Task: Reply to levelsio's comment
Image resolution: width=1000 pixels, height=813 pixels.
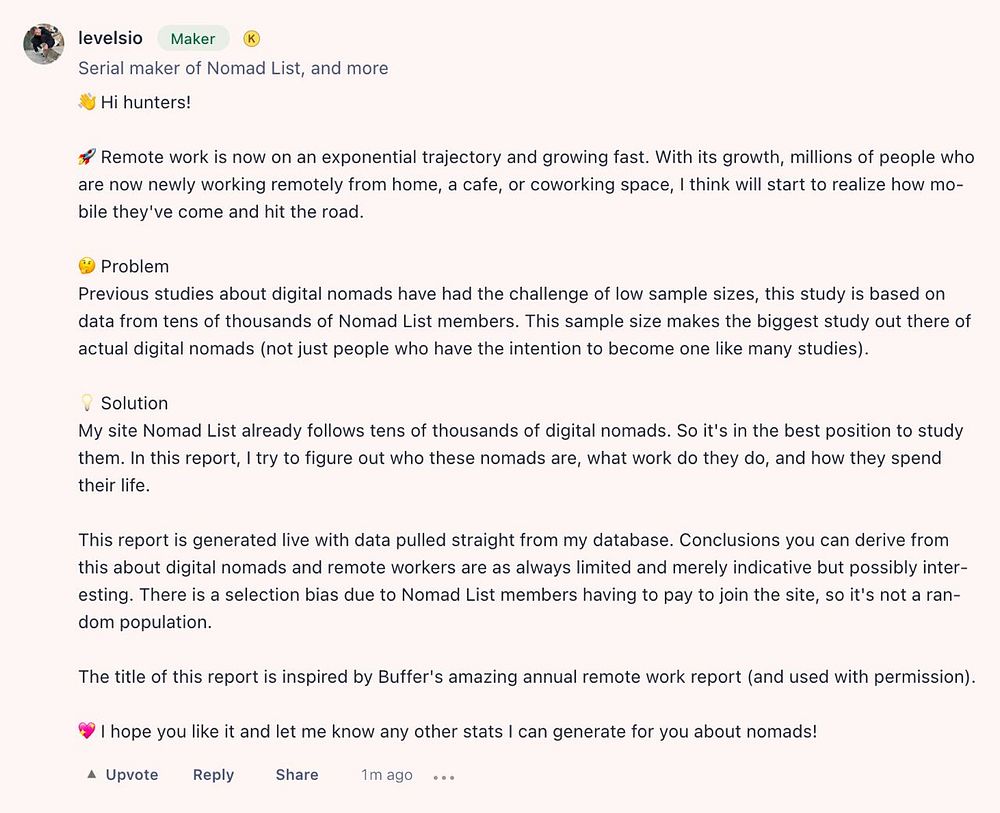Action: tap(213, 775)
